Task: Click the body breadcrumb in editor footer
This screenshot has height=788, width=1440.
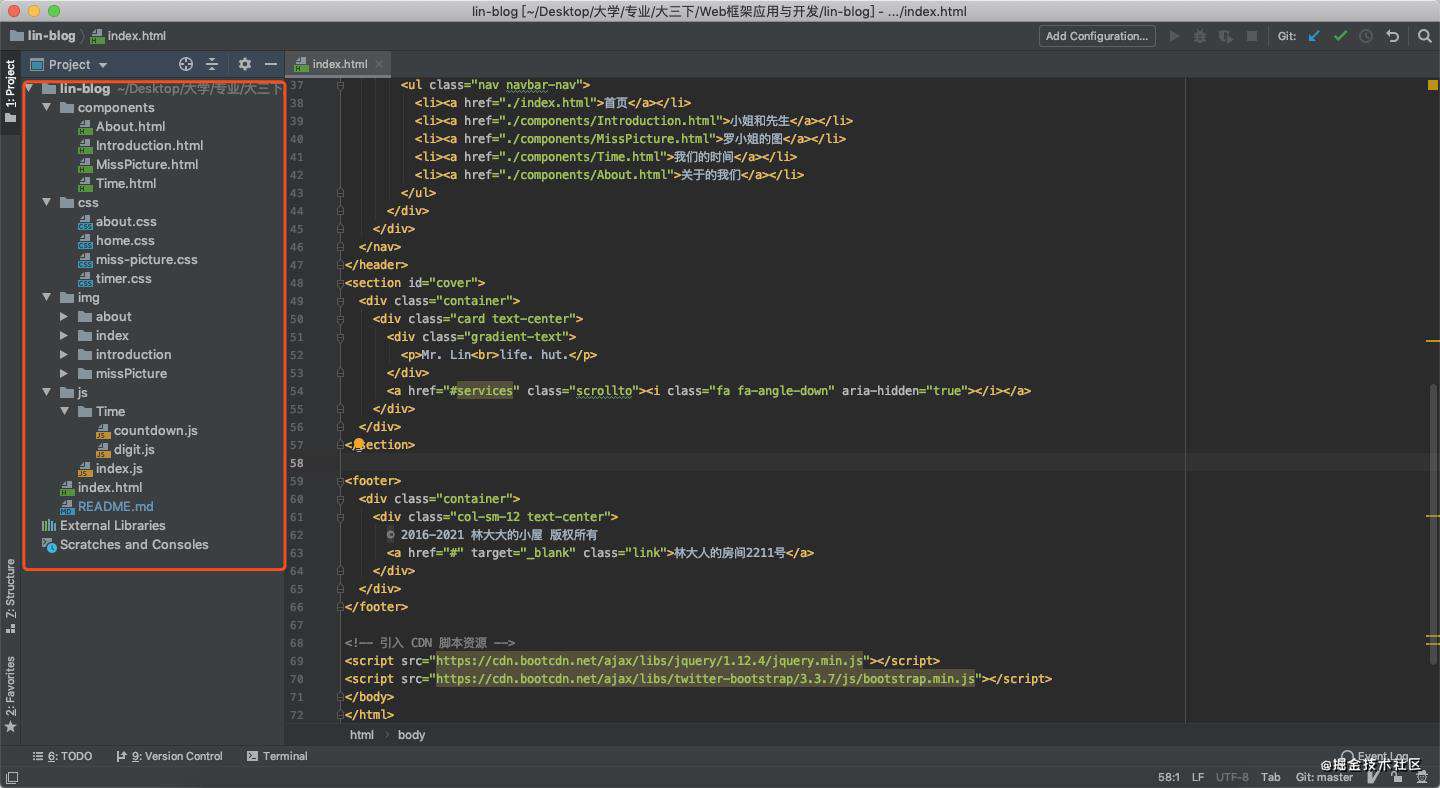Action: [x=411, y=734]
